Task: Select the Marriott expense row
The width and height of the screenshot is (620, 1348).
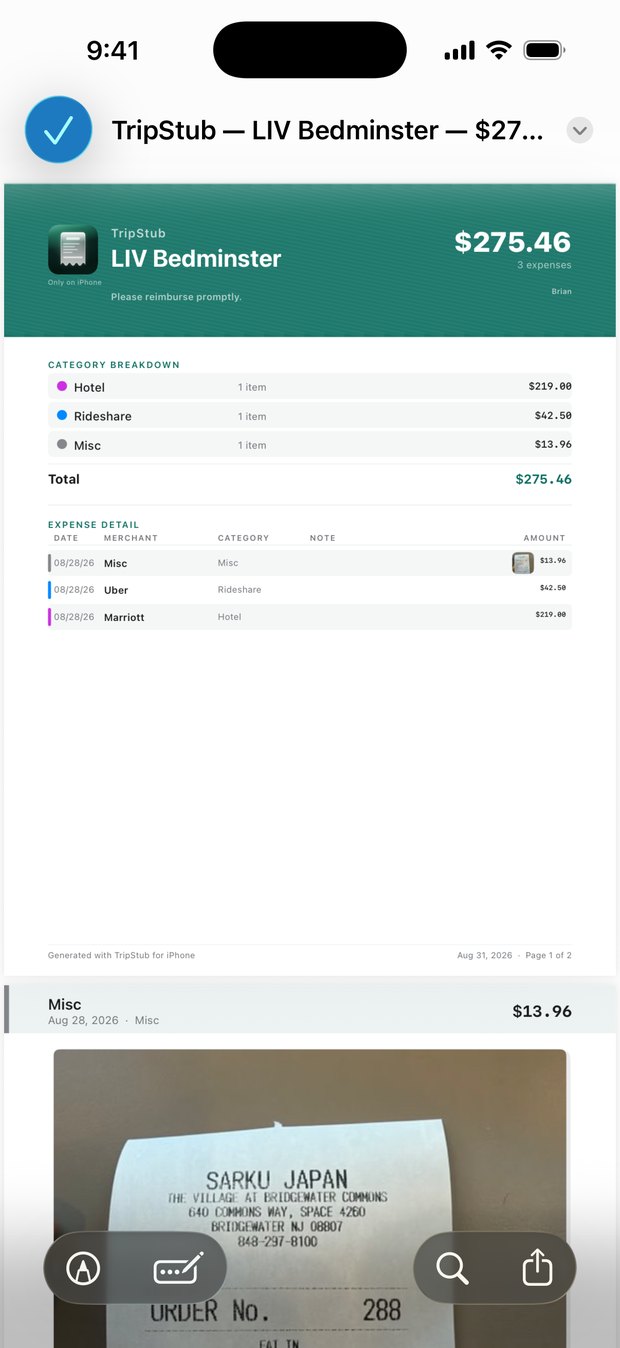Action: (x=310, y=617)
